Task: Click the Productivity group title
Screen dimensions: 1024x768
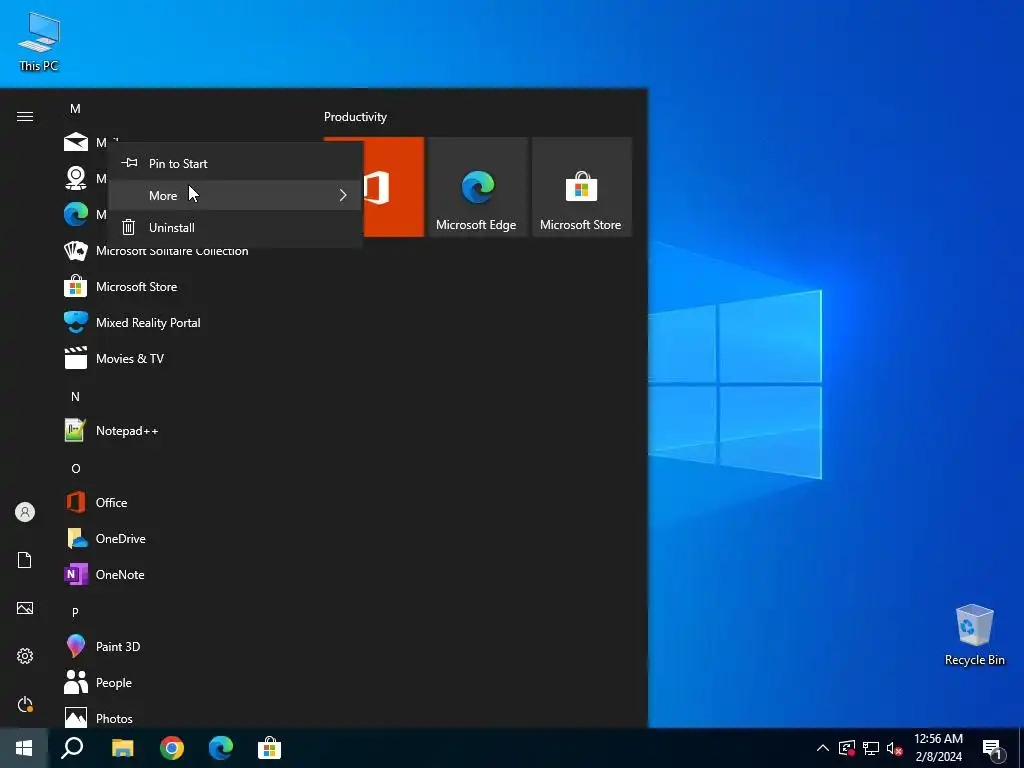Action: [355, 117]
